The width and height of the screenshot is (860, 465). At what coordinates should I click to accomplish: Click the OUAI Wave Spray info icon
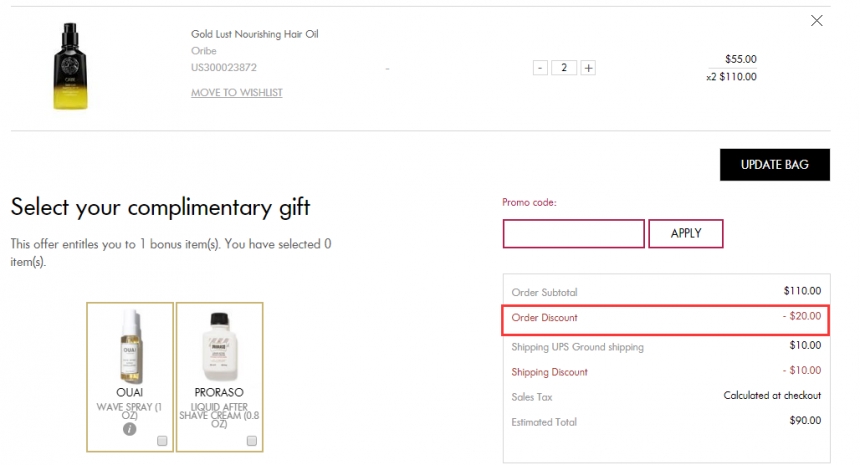tap(129, 430)
